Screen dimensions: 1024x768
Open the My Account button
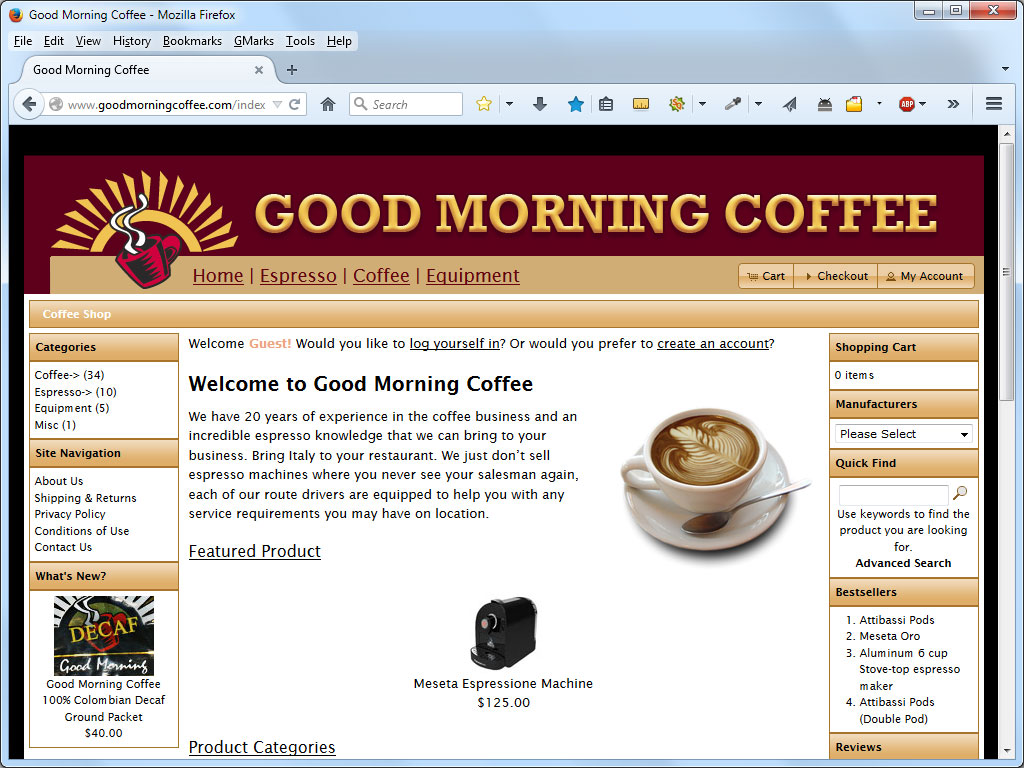(925, 276)
